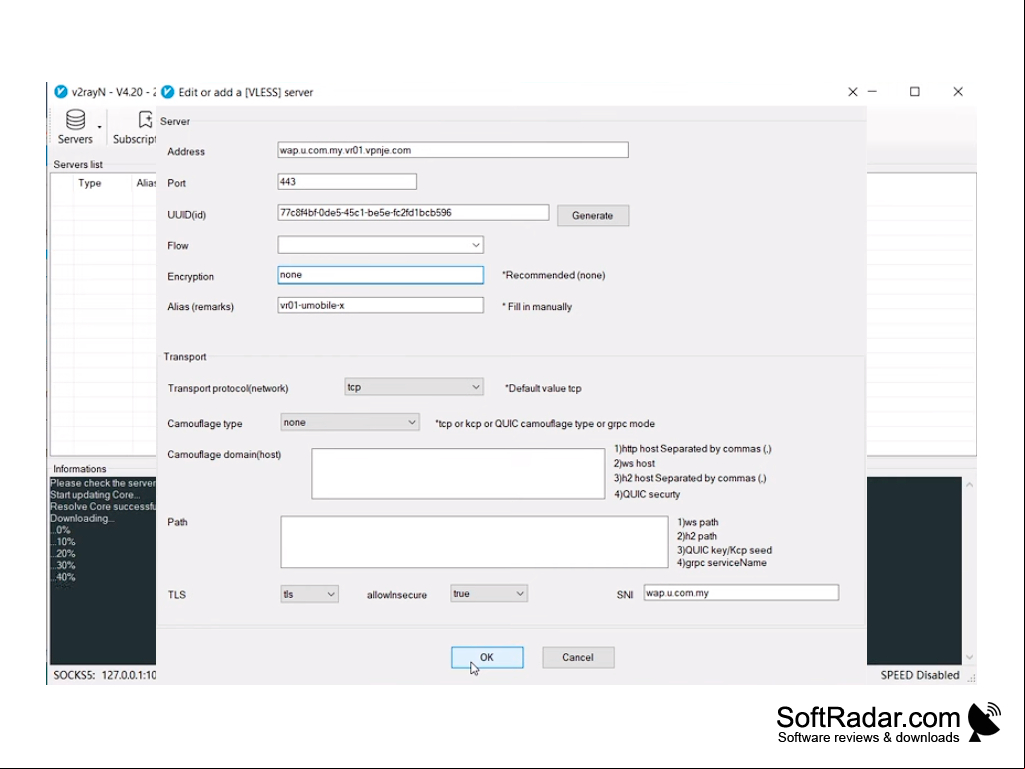
Task: Open the Transport protocol dropdown set to tcp
Action: point(414,387)
